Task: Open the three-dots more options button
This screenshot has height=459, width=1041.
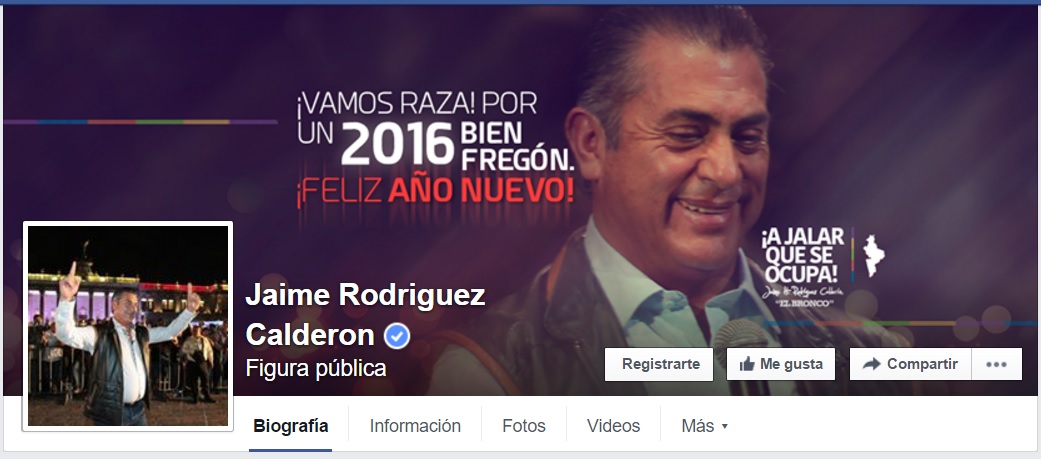Action: [997, 364]
